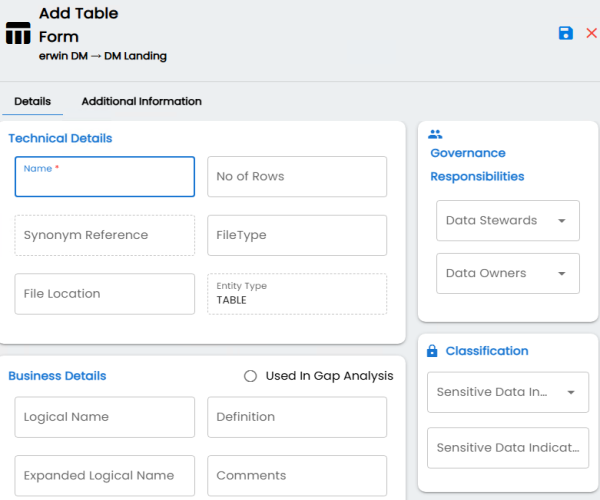This screenshot has height=500, width=600.
Task: Click the Logical Name field
Action: (x=105, y=417)
